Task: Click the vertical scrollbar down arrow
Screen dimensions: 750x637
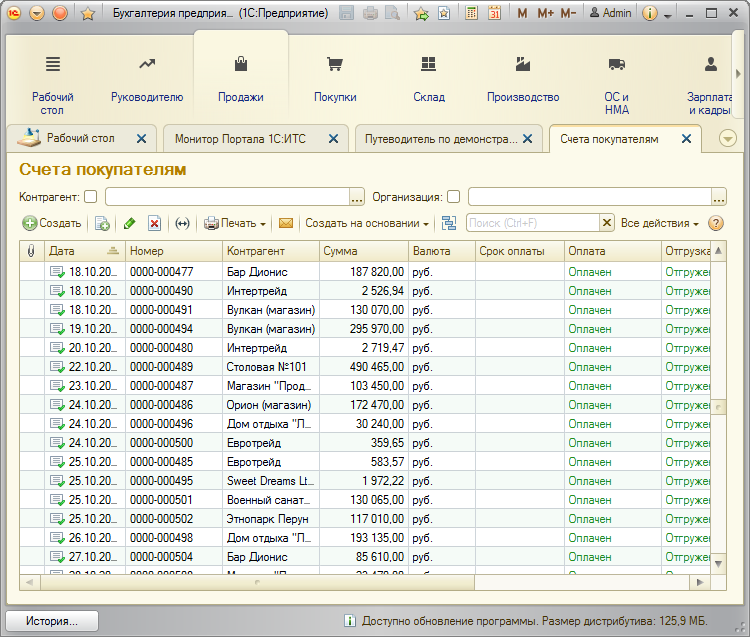Action: (x=718, y=564)
